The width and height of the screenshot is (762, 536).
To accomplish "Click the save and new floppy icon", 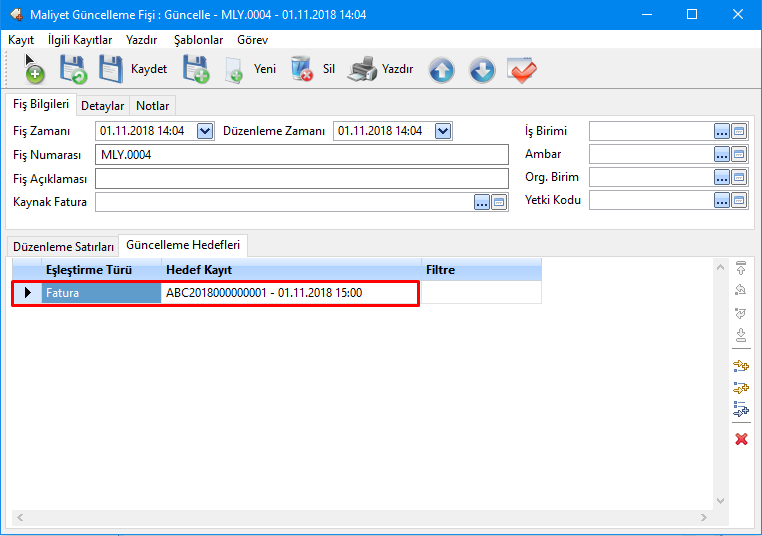I will (195, 70).
